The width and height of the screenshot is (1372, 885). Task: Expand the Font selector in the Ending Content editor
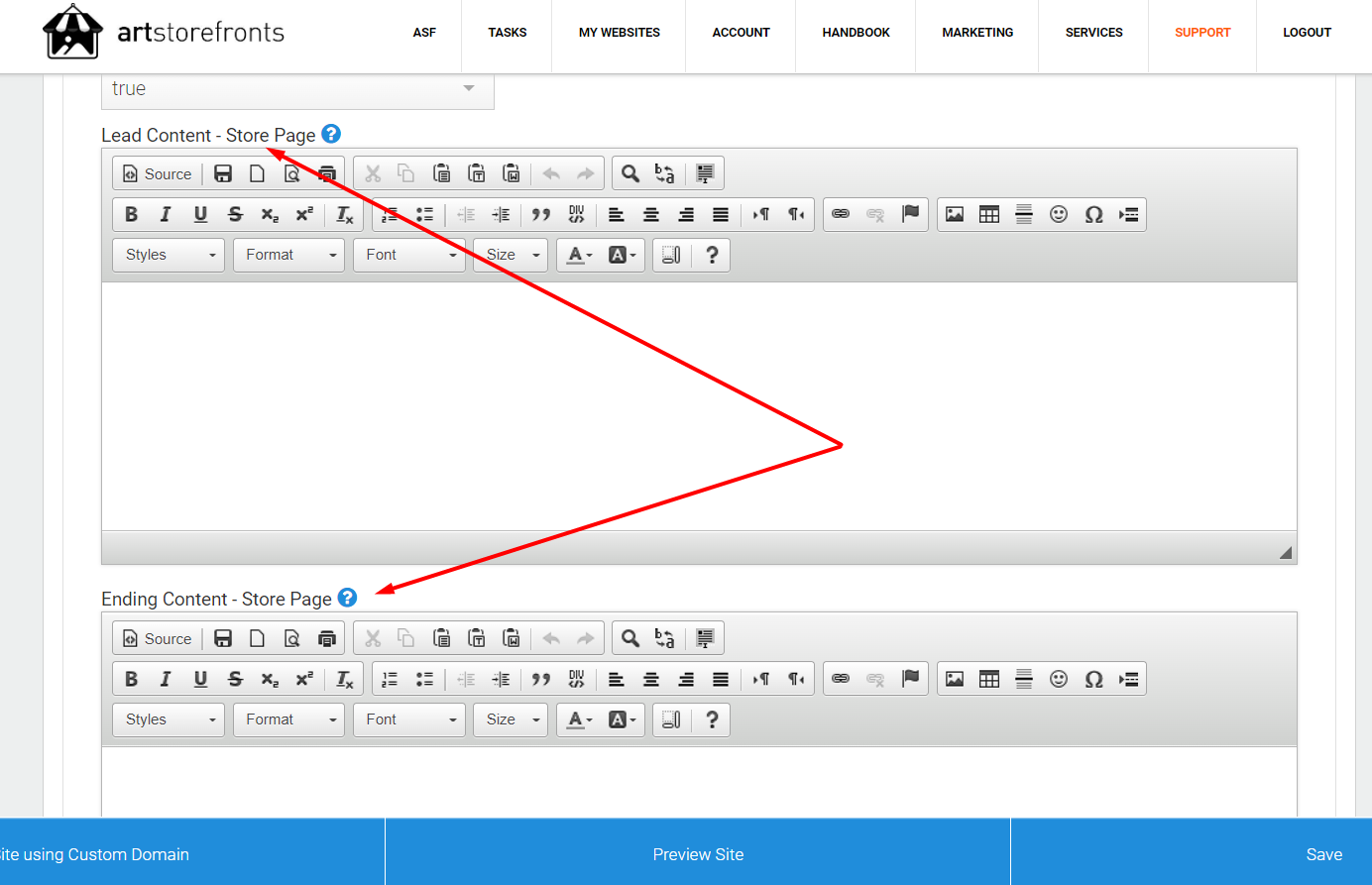409,719
